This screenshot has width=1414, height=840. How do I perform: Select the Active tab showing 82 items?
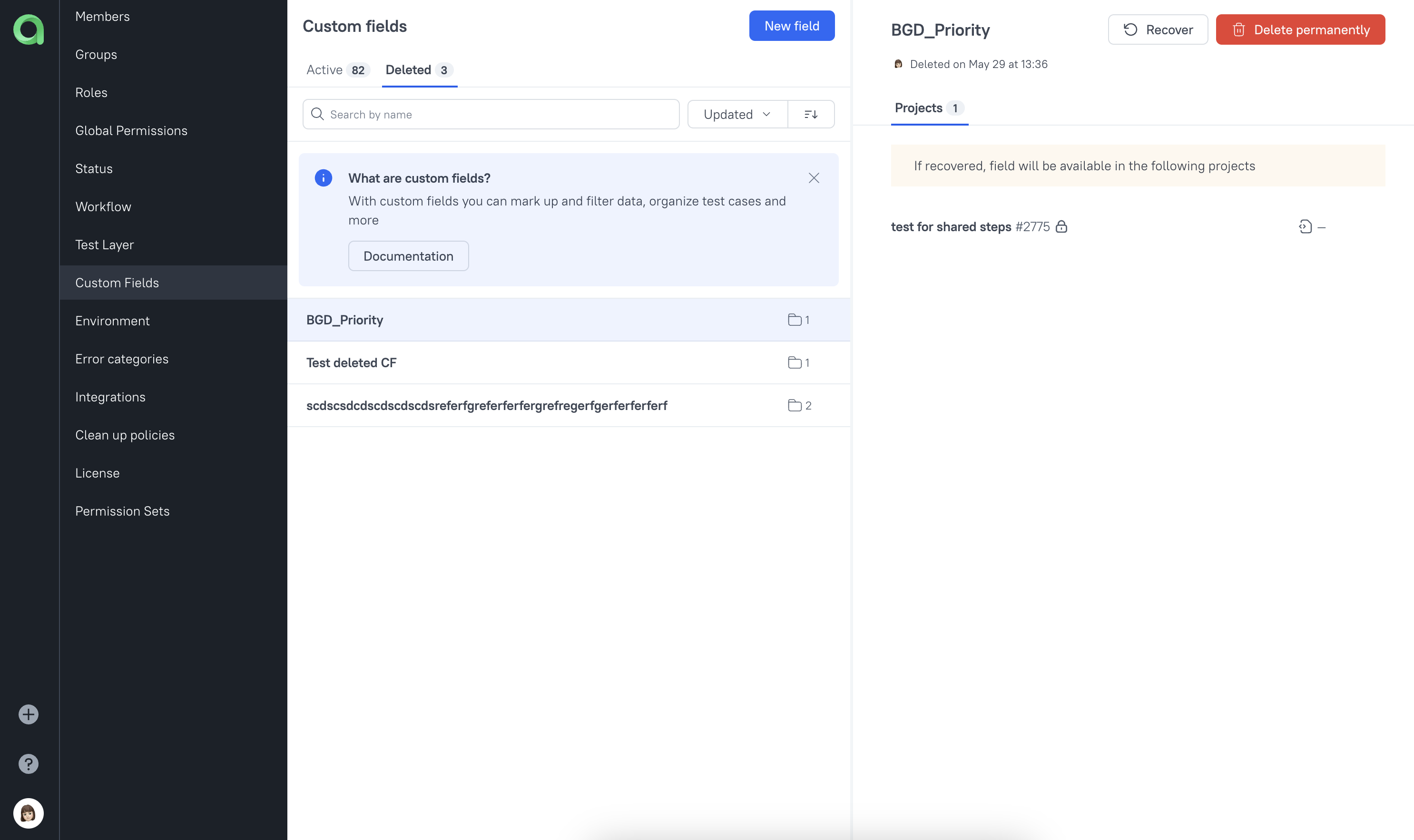tap(335, 70)
